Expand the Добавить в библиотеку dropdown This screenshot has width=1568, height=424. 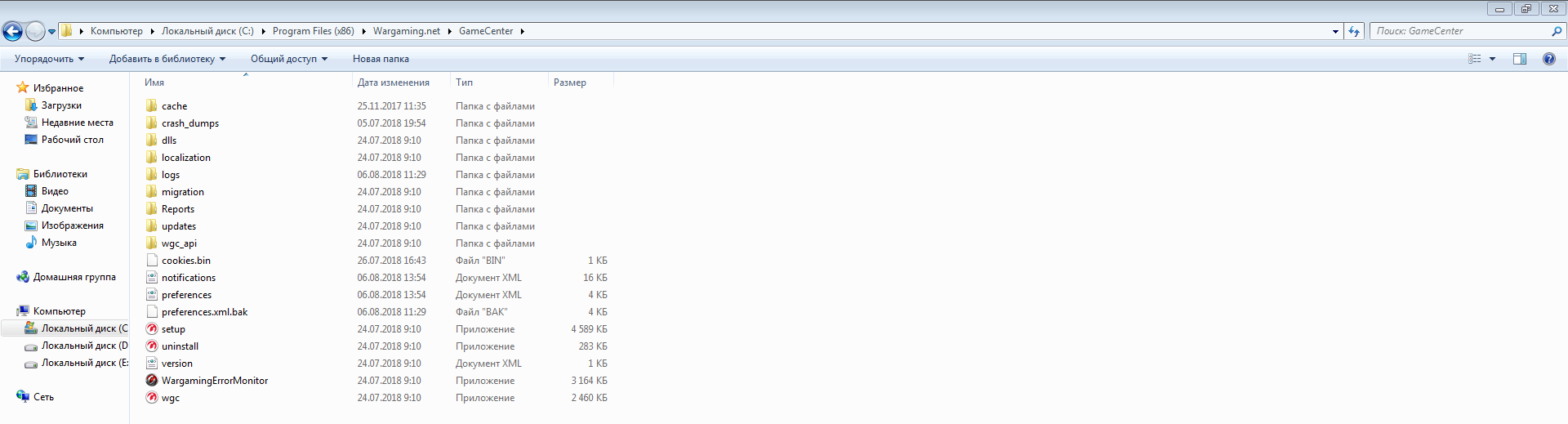click(167, 59)
